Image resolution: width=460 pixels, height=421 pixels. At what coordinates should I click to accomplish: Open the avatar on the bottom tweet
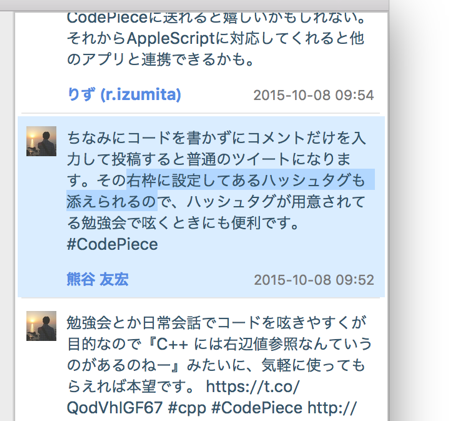(41, 326)
